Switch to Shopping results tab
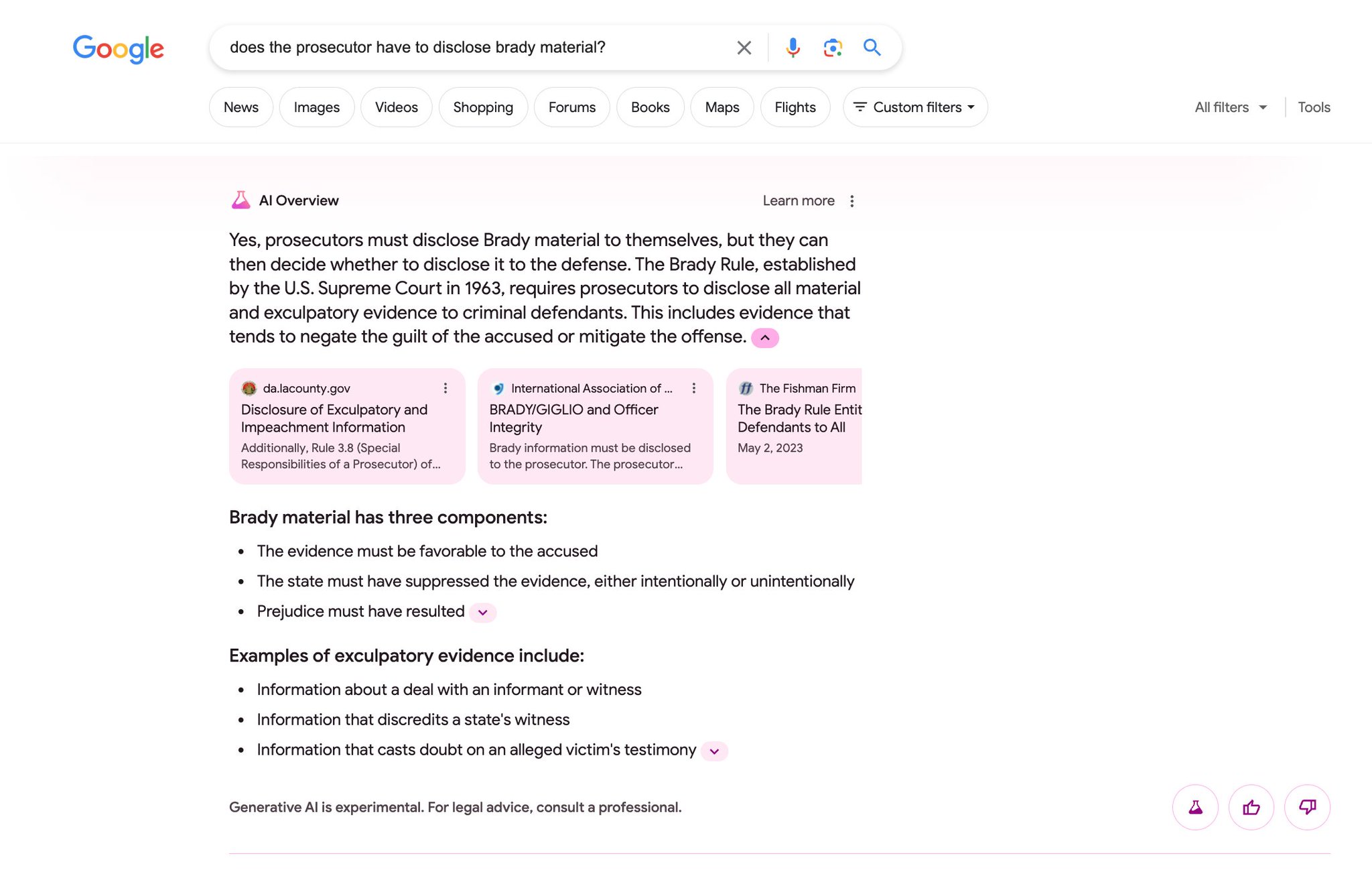The width and height of the screenshot is (1372, 874). point(483,107)
